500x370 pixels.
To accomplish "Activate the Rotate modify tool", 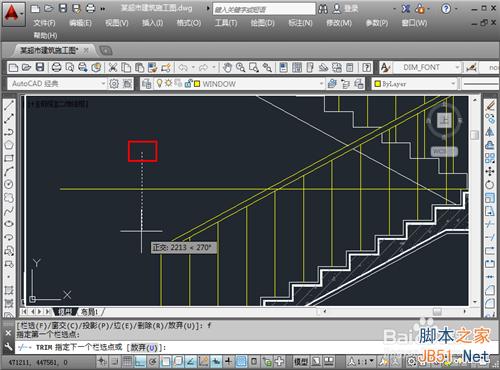I will [490, 184].
